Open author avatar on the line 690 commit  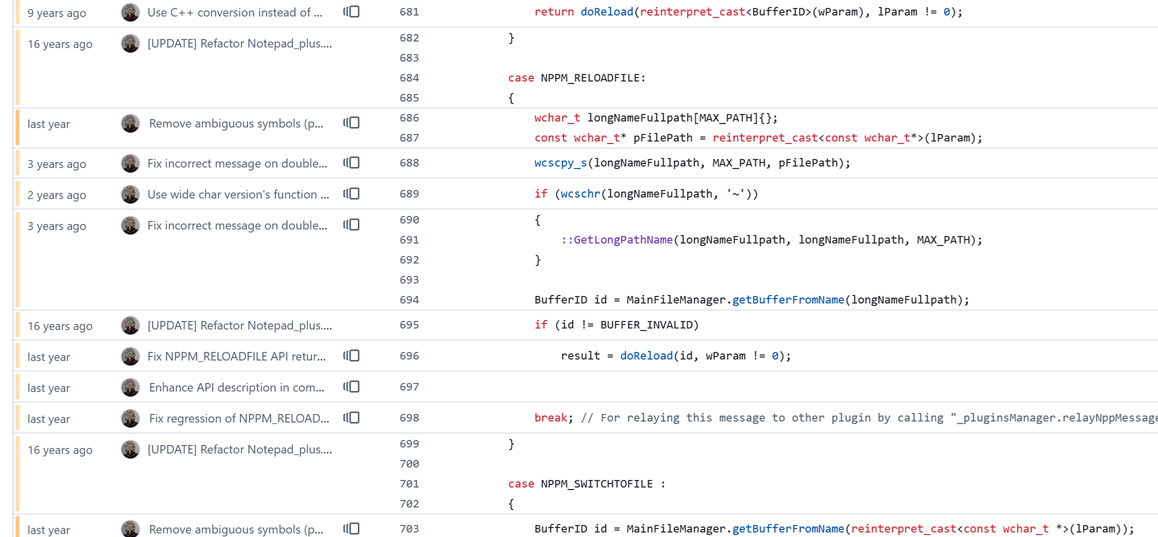[x=130, y=225]
